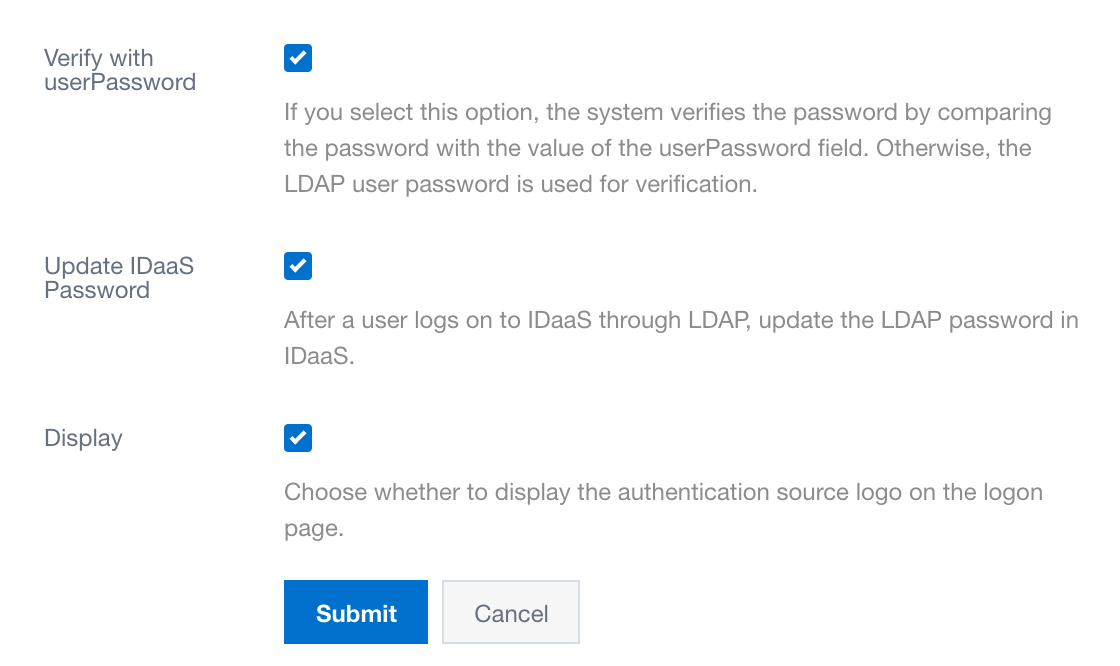Select the "Update IDaaS Password" field label
The image size is (1120, 666).
119,278
